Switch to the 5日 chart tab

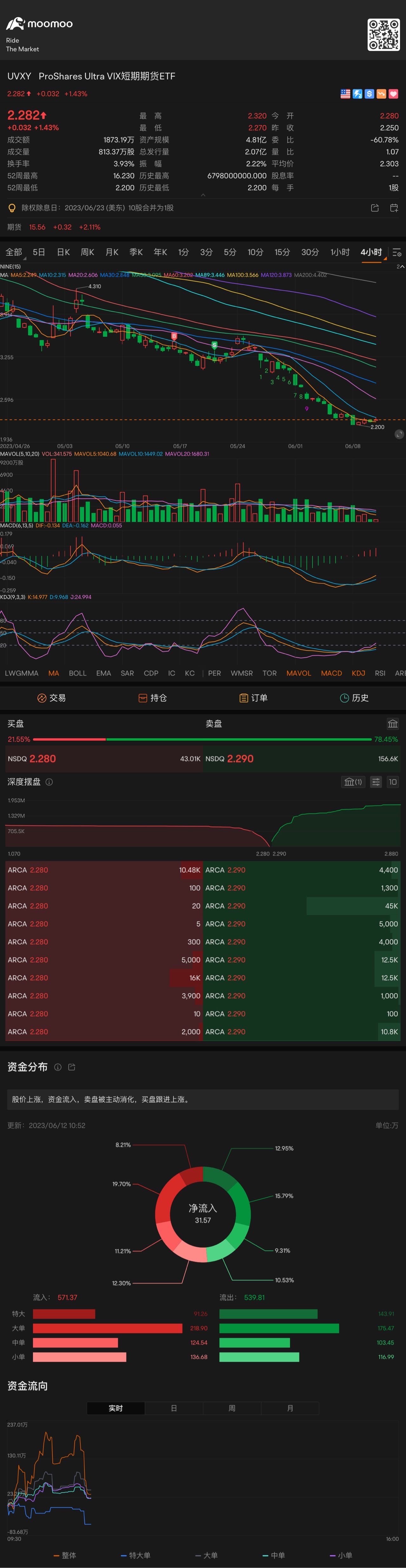click(39, 252)
